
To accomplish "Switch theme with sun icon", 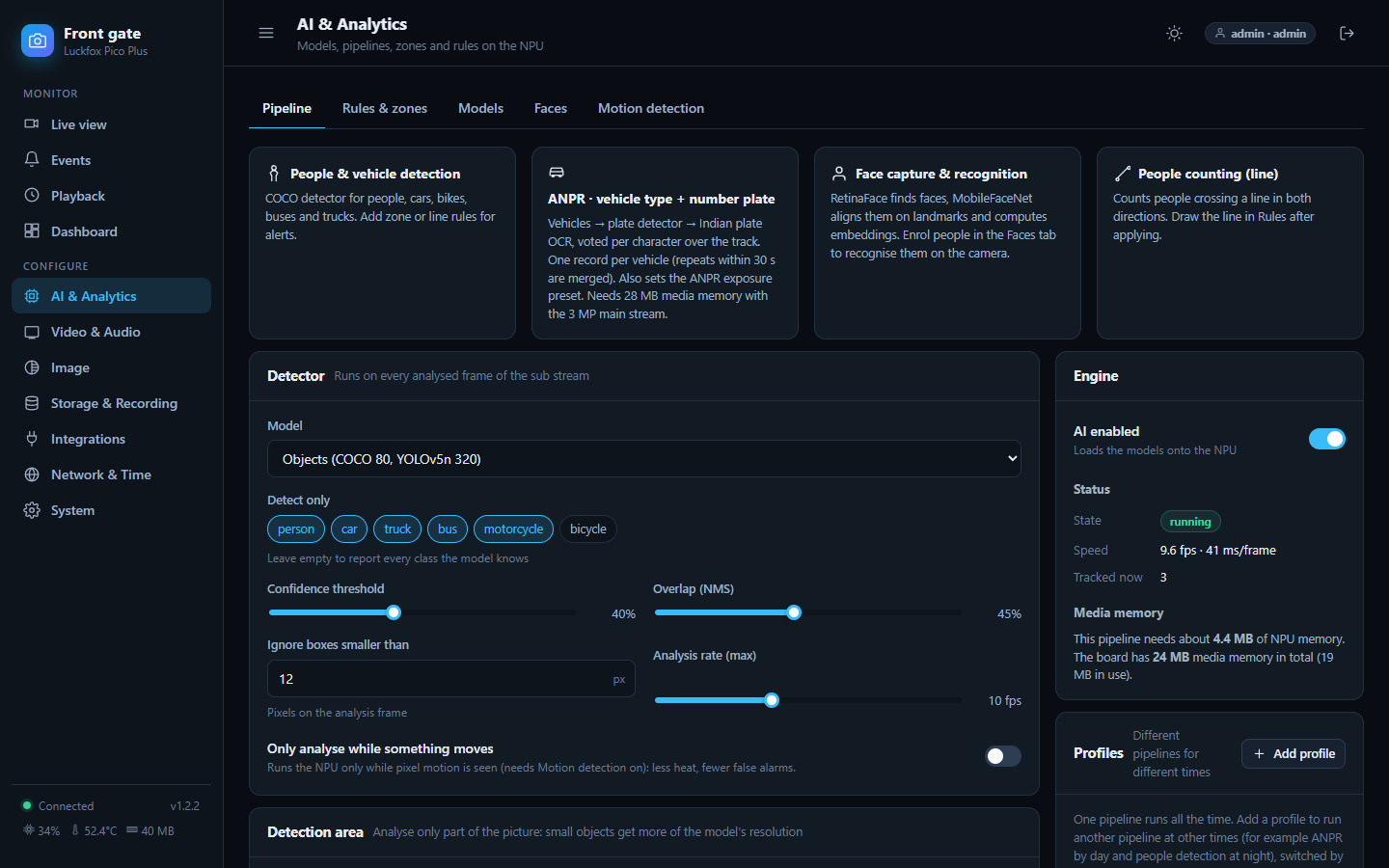I will (x=1174, y=33).
